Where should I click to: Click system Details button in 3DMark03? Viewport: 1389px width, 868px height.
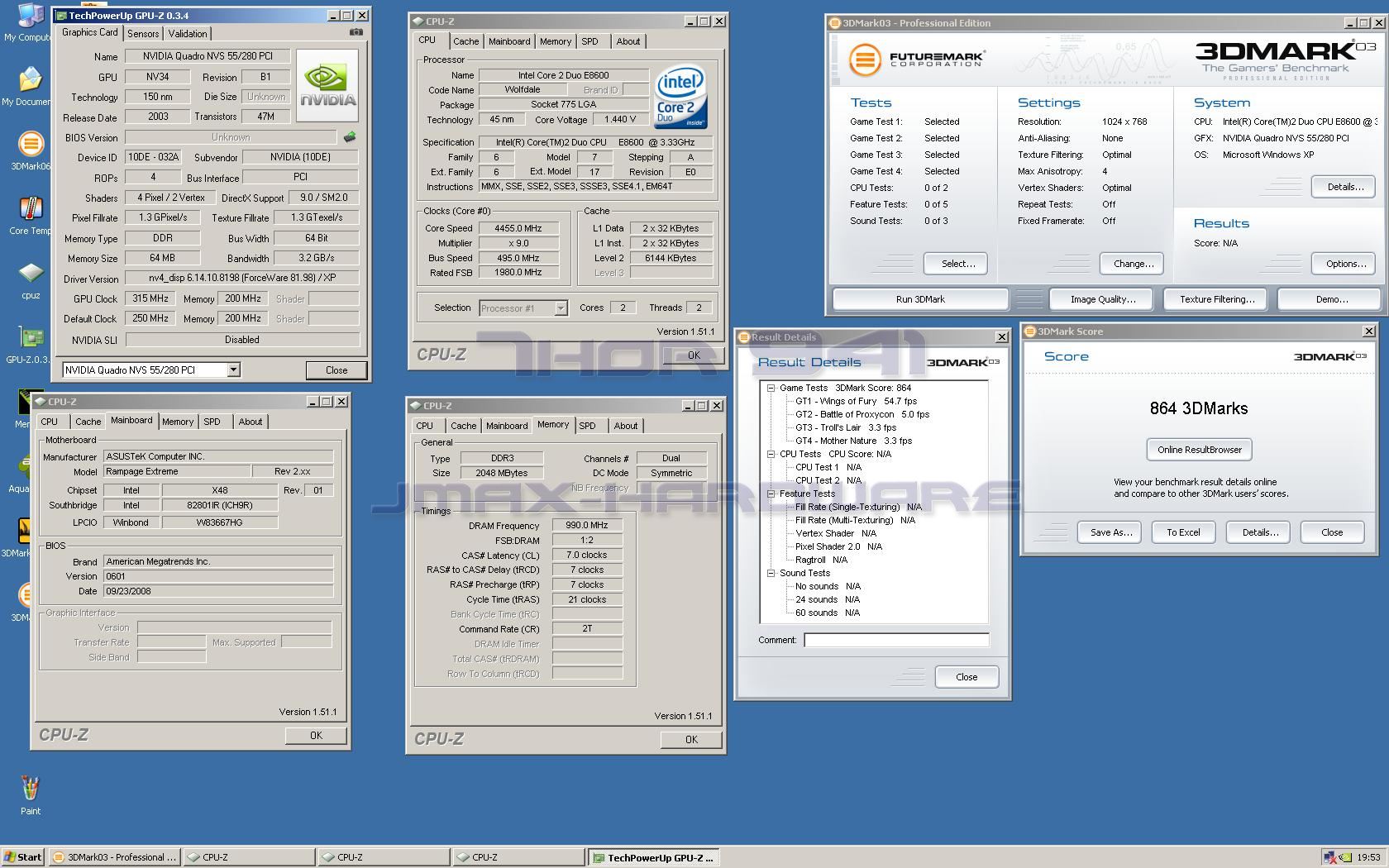[x=1344, y=187]
